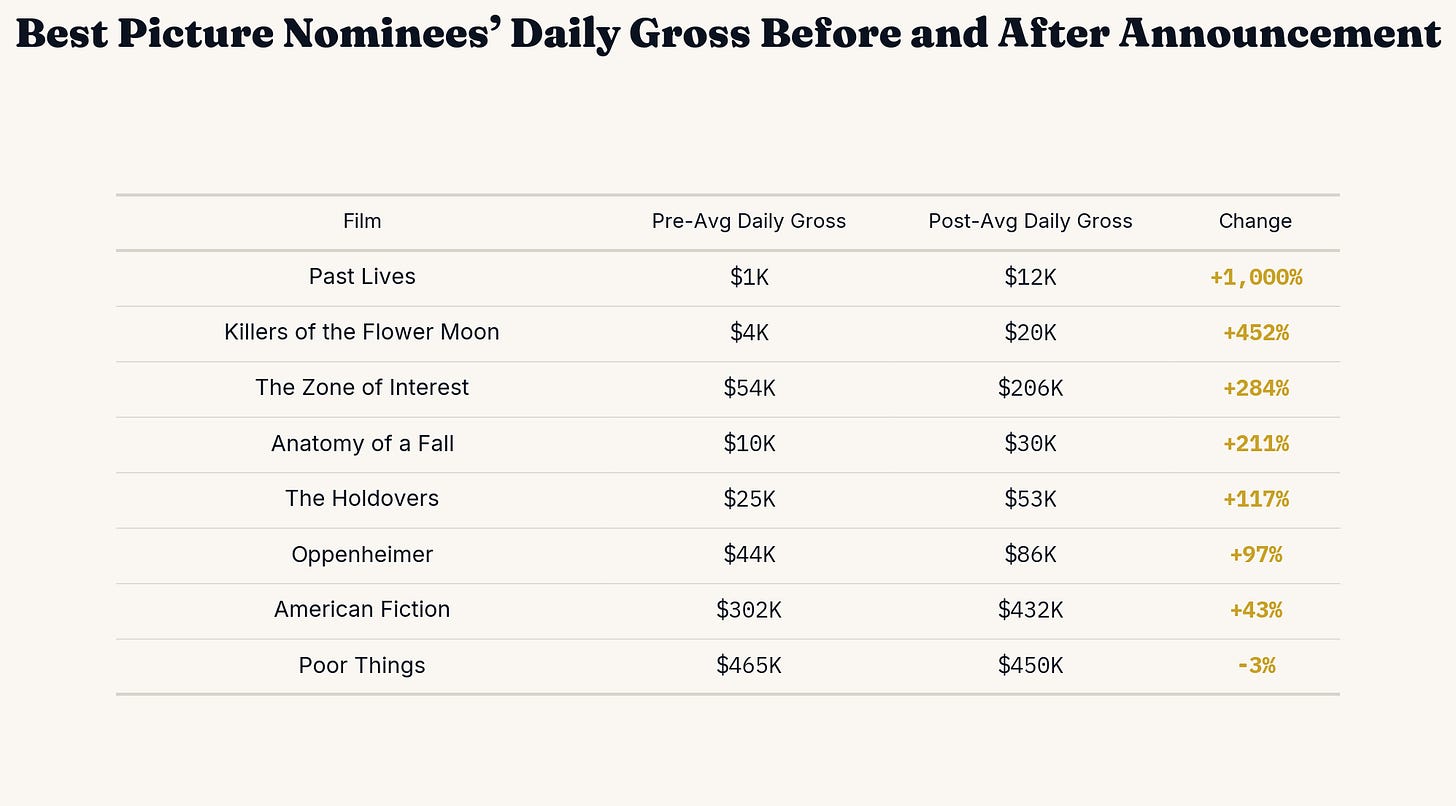Select the -3% change value
The width and height of the screenshot is (1456, 806).
(1255, 666)
